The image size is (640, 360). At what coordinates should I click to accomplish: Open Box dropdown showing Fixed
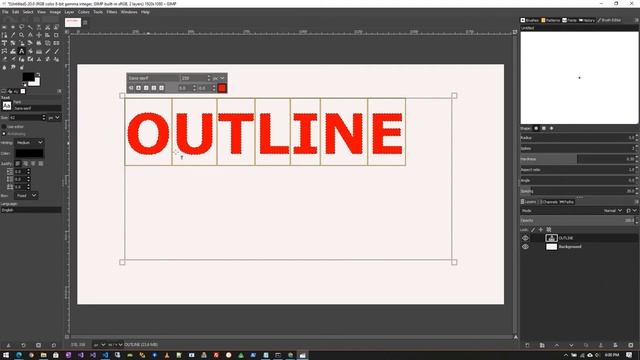point(27,196)
